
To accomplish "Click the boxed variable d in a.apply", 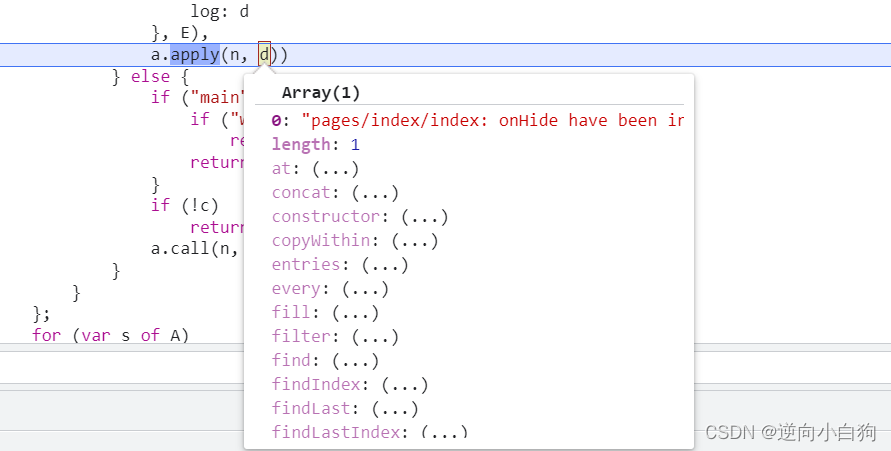I will tap(264, 55).
